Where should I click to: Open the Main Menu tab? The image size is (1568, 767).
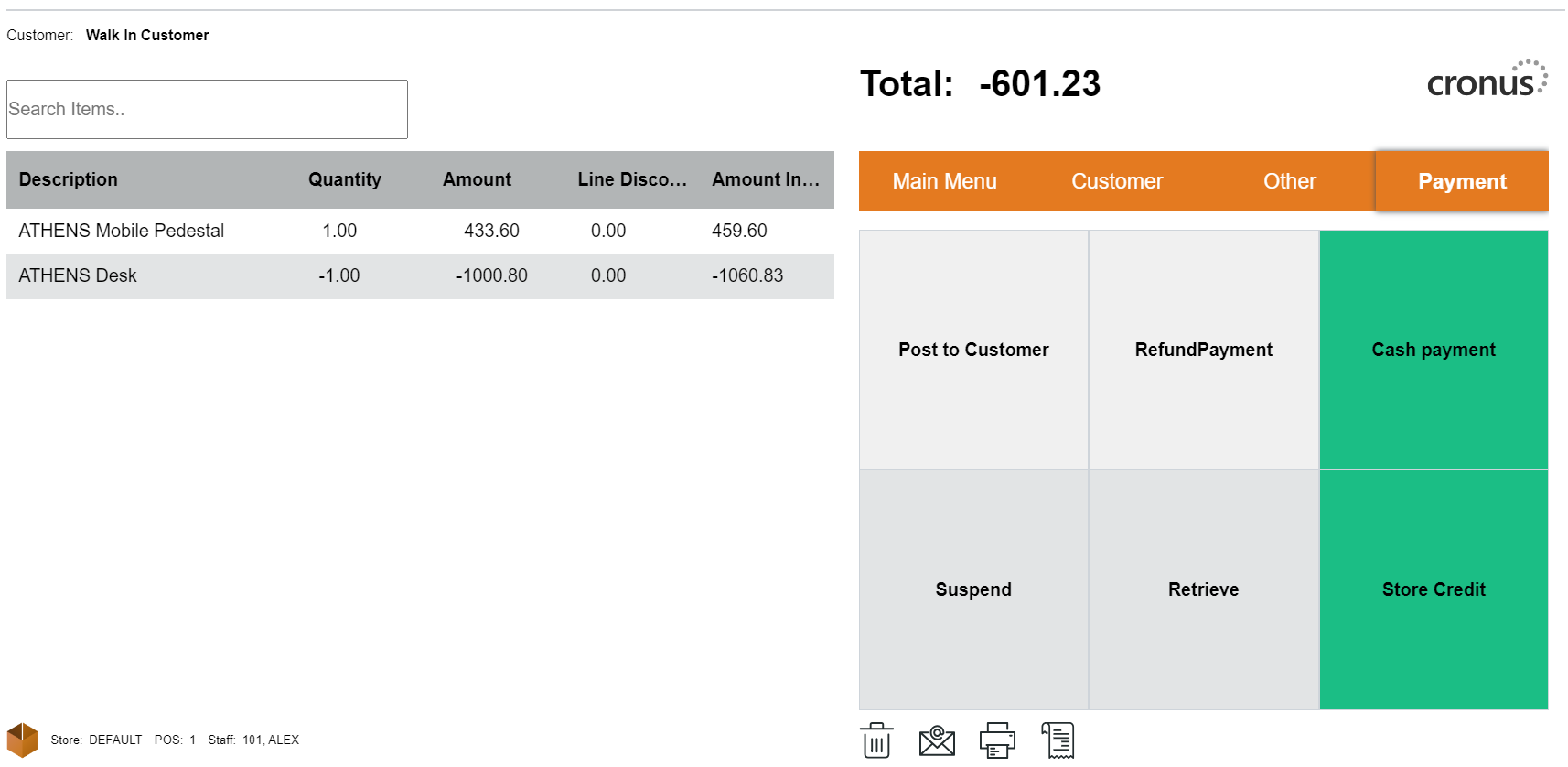944,181
